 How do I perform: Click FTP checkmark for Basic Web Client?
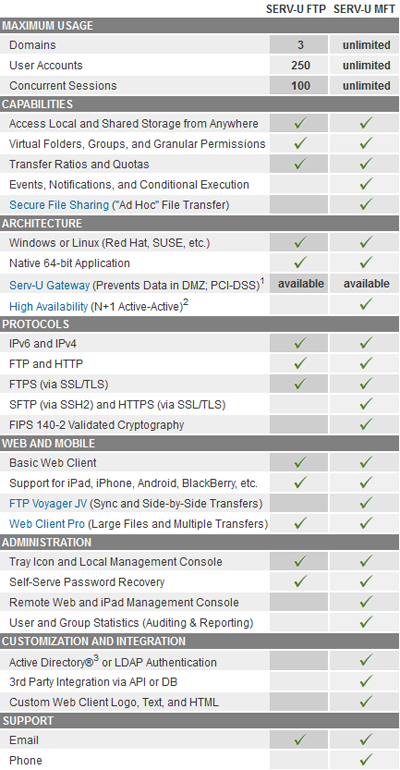(300, 463)
